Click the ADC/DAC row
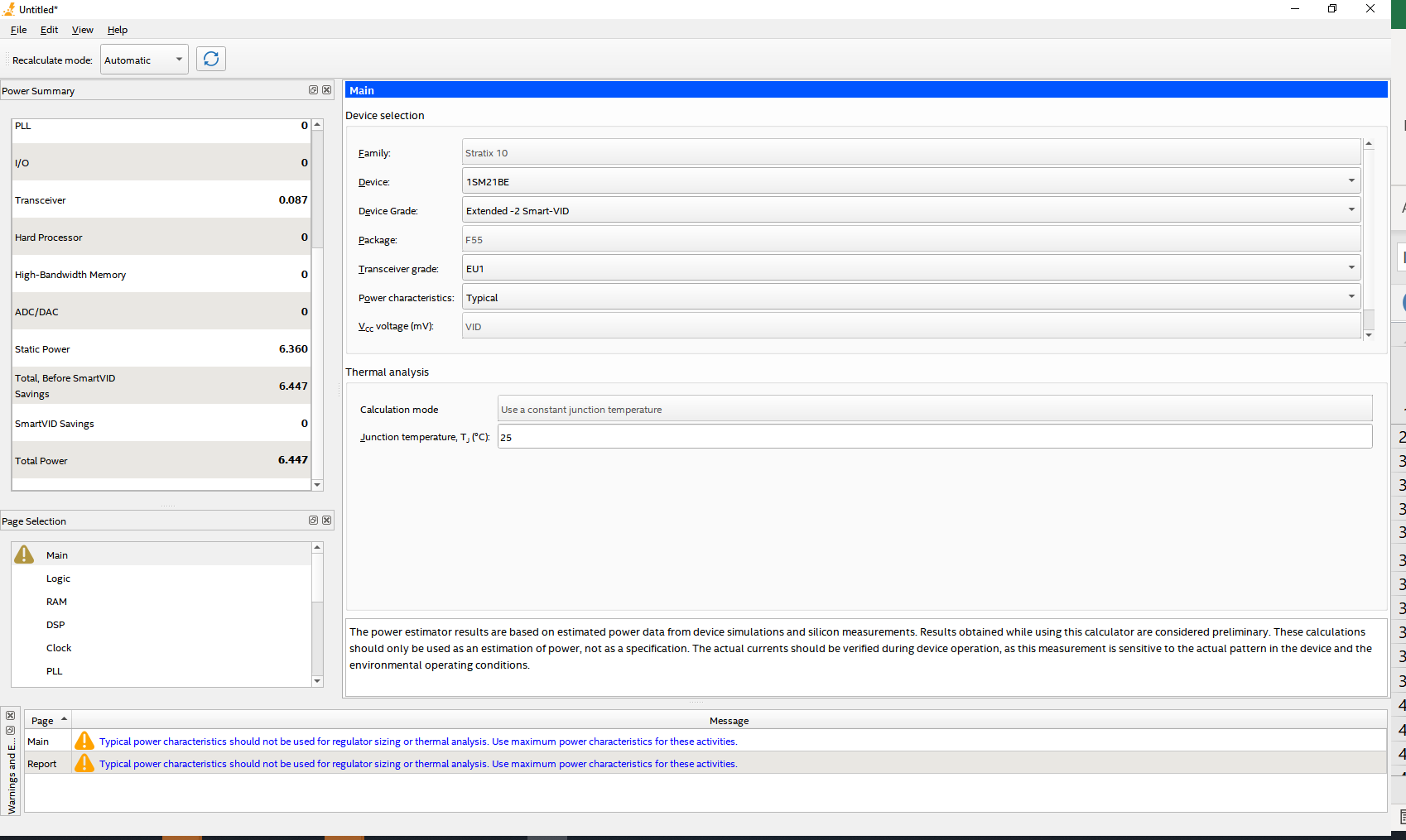The height and width of the screenshot is (840, 1406). (x=161, y=311)
